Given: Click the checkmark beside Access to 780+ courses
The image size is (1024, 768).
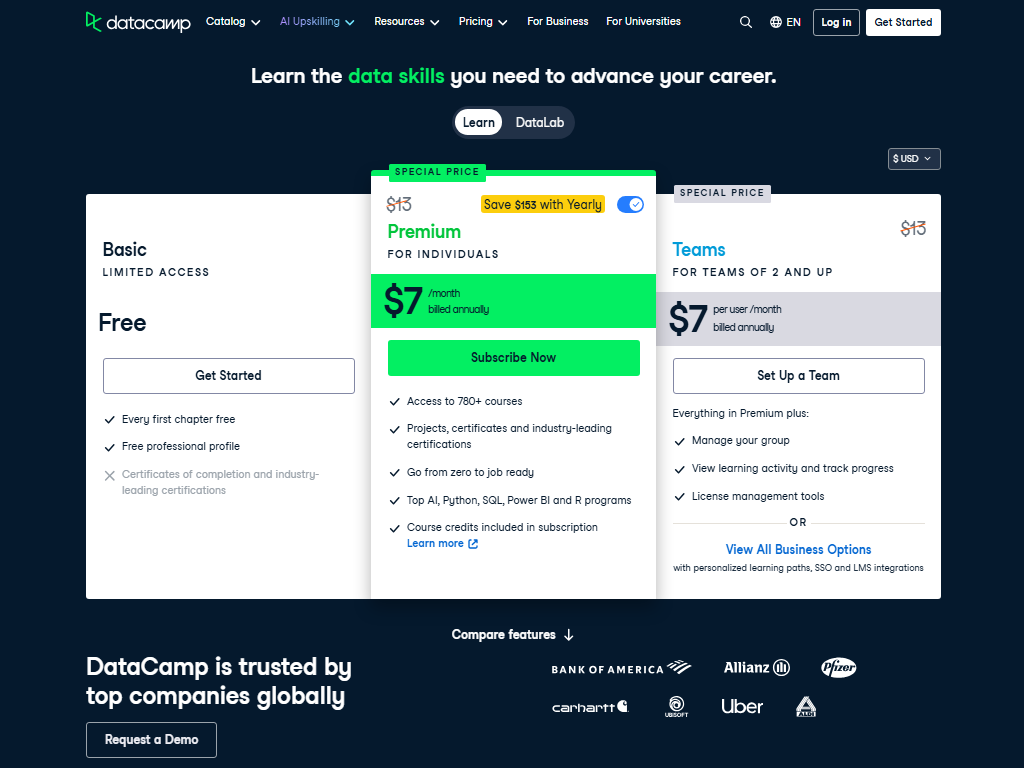Looking at the screenshot, I should pyautogui.click(x=394, y=402).
